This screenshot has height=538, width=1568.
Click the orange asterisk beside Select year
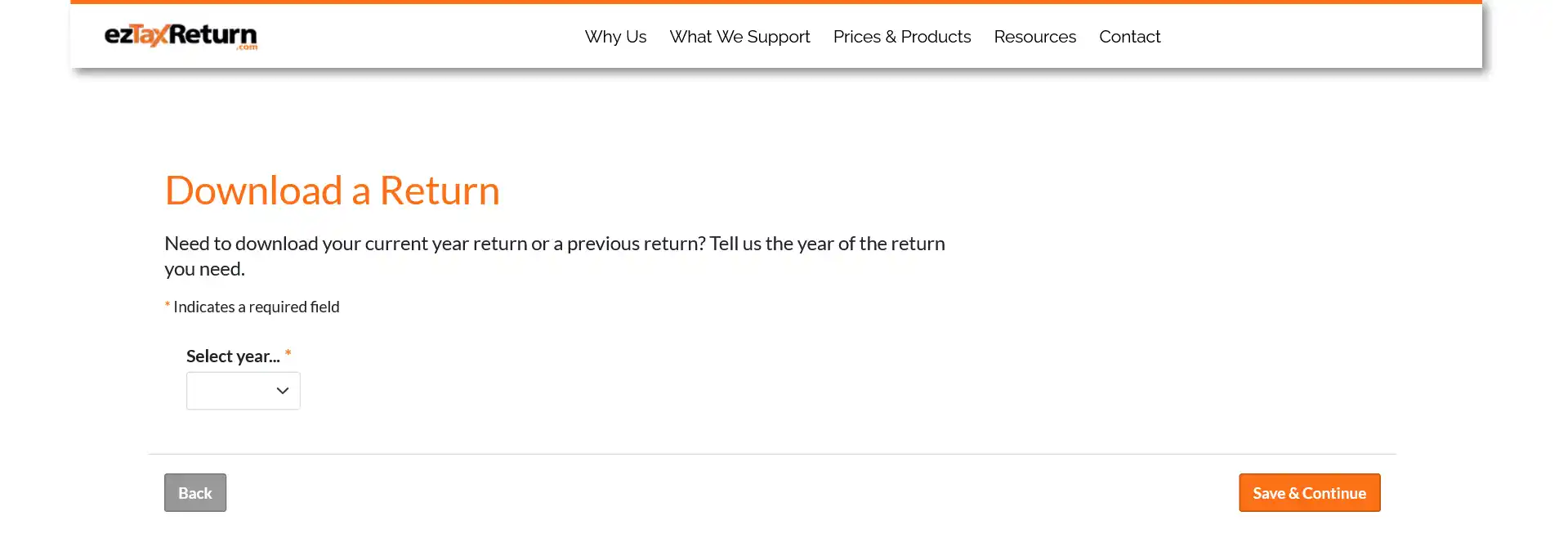(x=288, y=354)
